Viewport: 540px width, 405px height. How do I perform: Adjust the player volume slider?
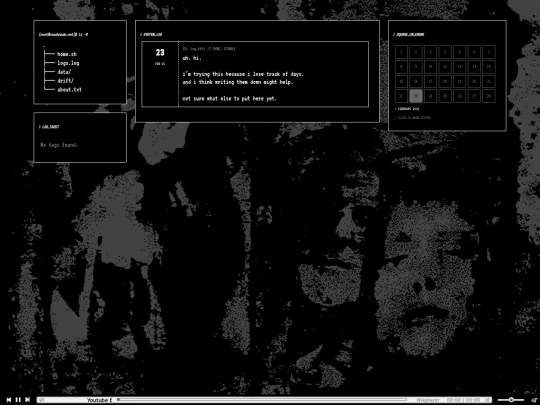pyautogui.click(x=511, y=400)
